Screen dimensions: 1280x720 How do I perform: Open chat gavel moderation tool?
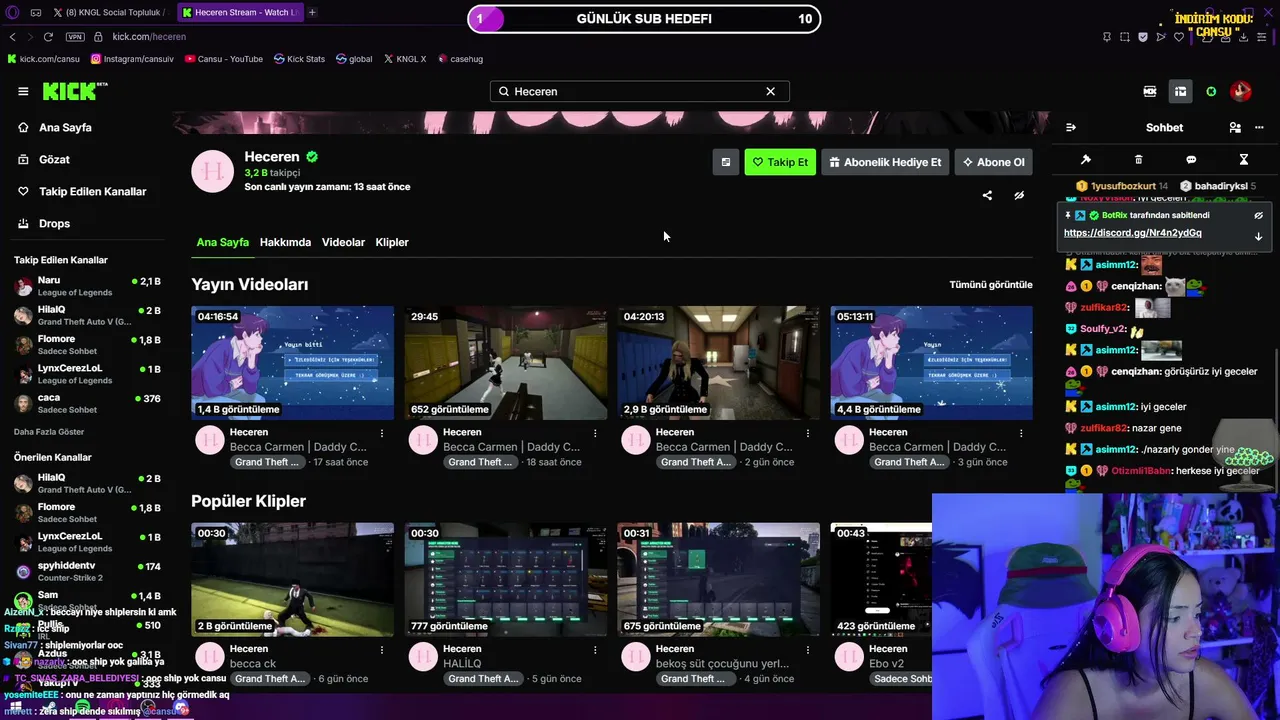1086,160
